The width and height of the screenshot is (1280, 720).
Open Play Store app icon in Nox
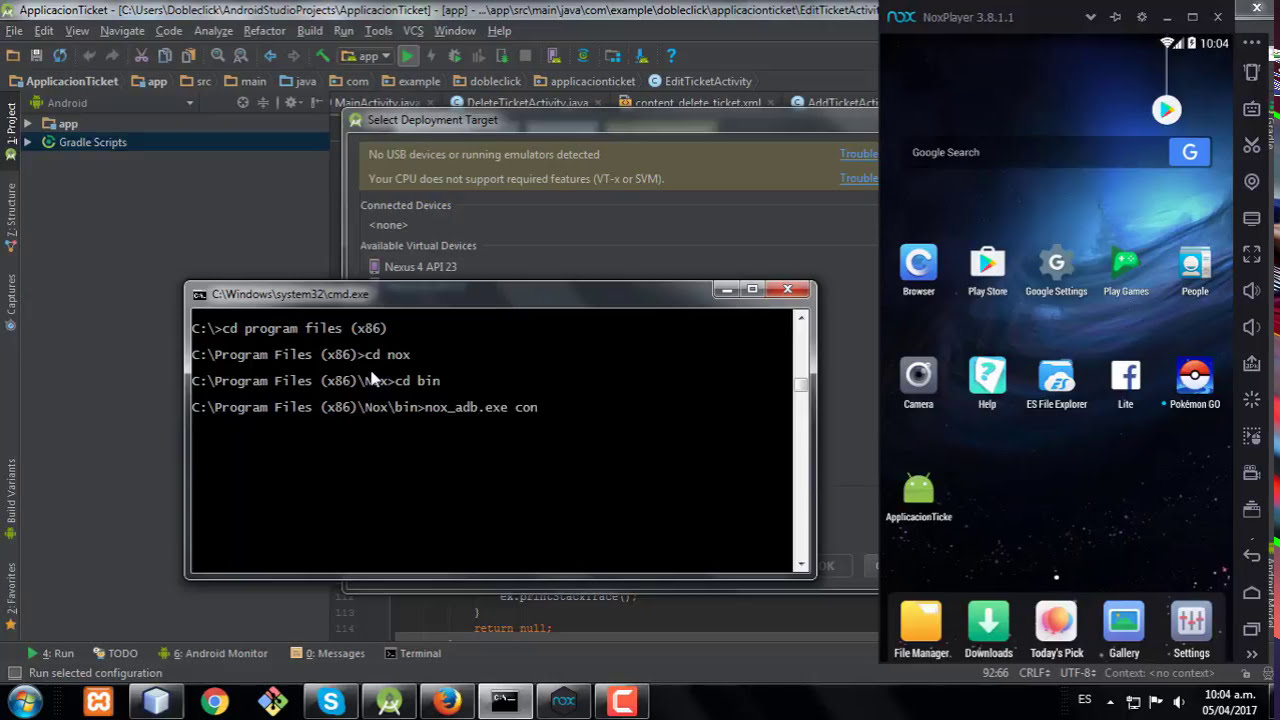click(x=987, y=271)
